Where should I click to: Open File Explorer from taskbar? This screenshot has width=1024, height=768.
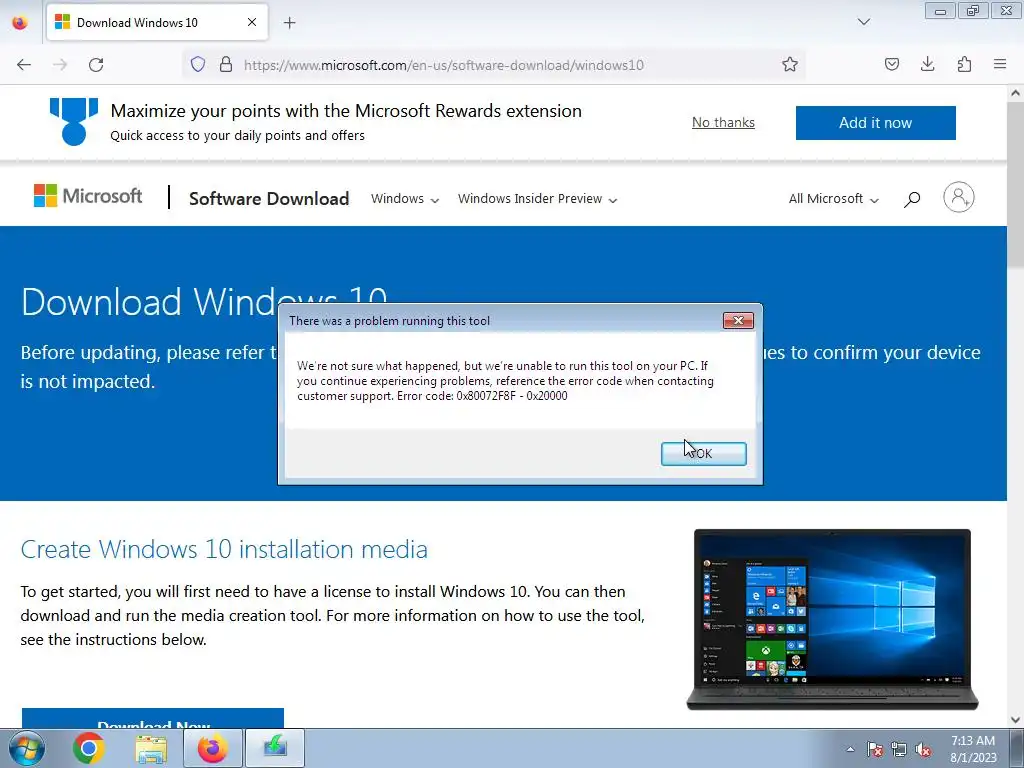click(x=151, y=748)
